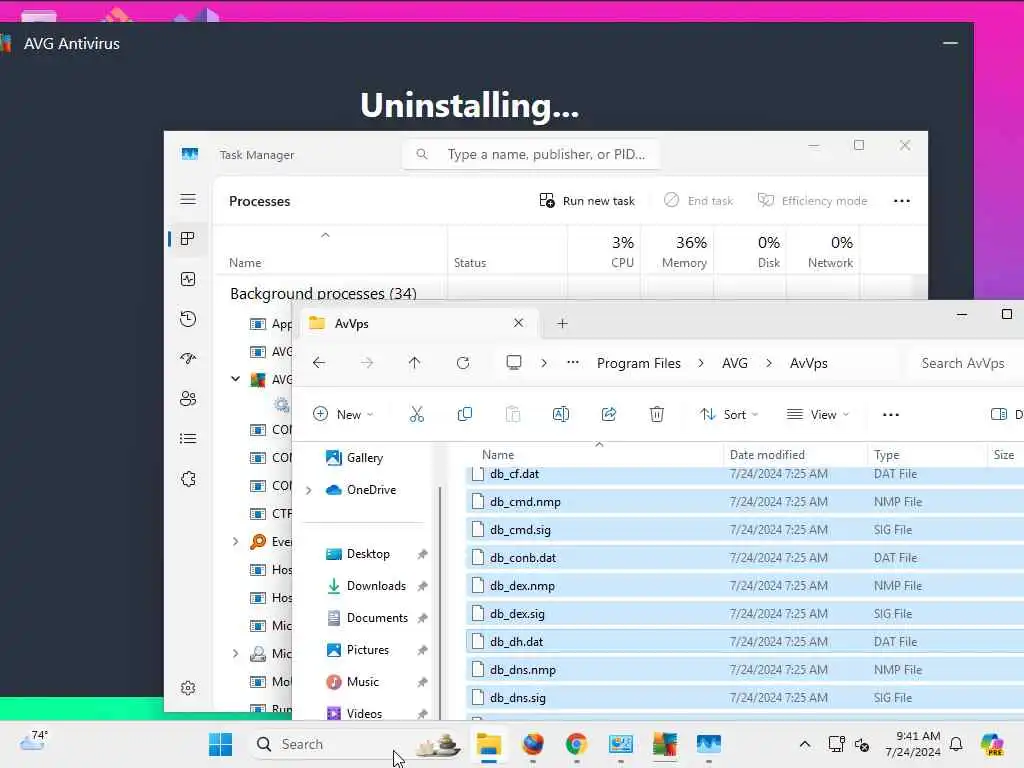Select file db_conb.dat
This screenshot has height=768, width=1024.
[744, 558]
